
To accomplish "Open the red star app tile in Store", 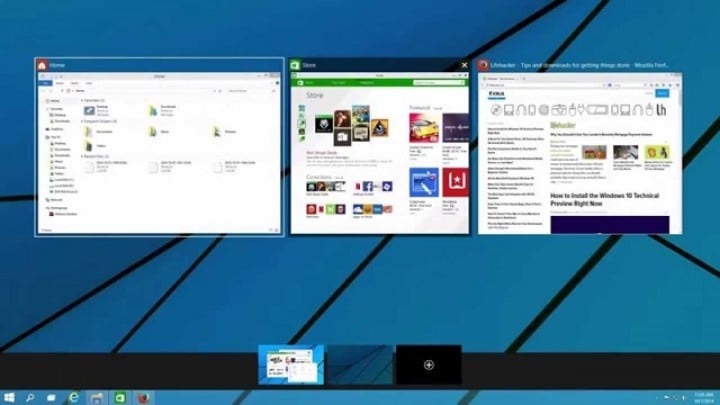I will click(456, 182).
